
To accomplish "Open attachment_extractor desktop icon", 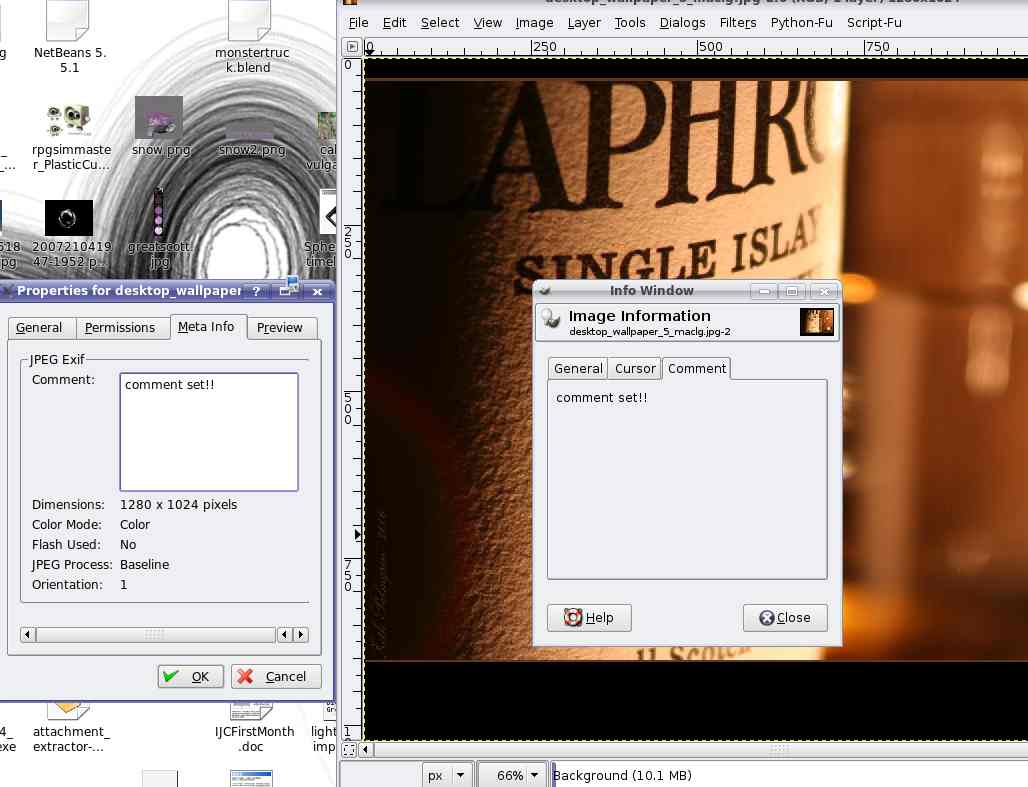I will 68,710.
